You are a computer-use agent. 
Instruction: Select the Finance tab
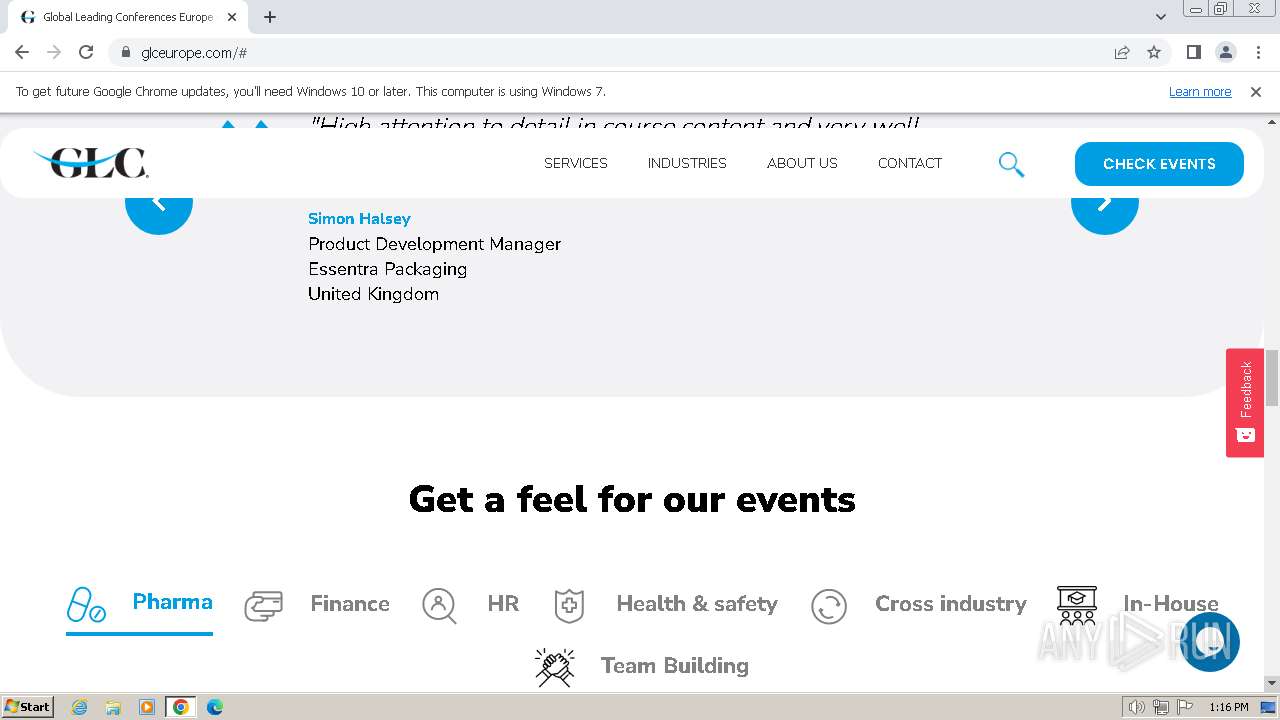click(317, 605)
